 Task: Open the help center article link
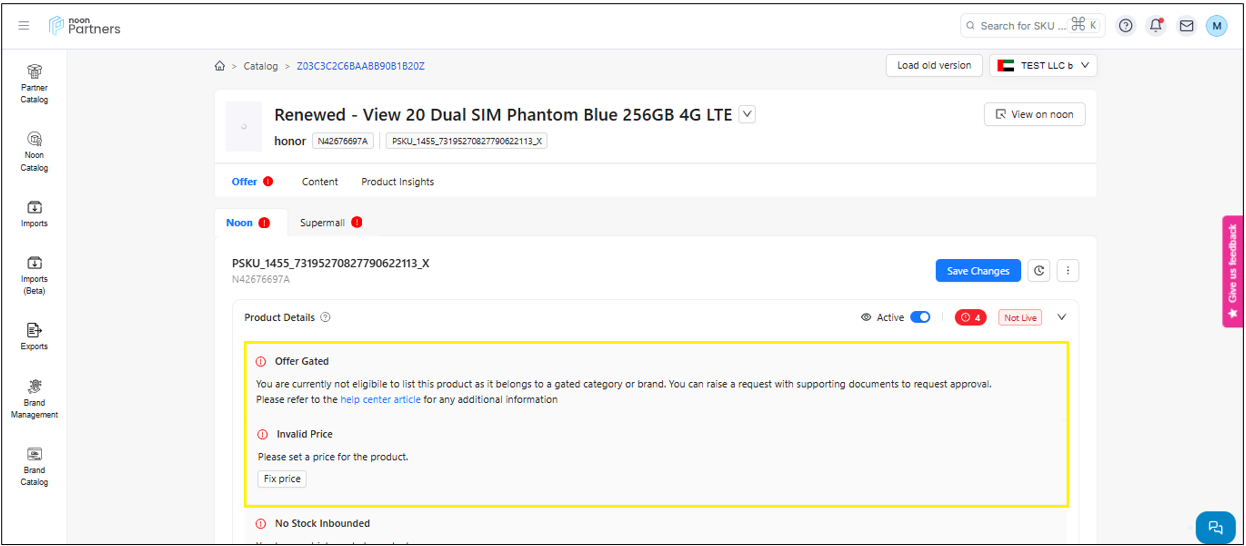pyautogui.click(x=380, y=400)
